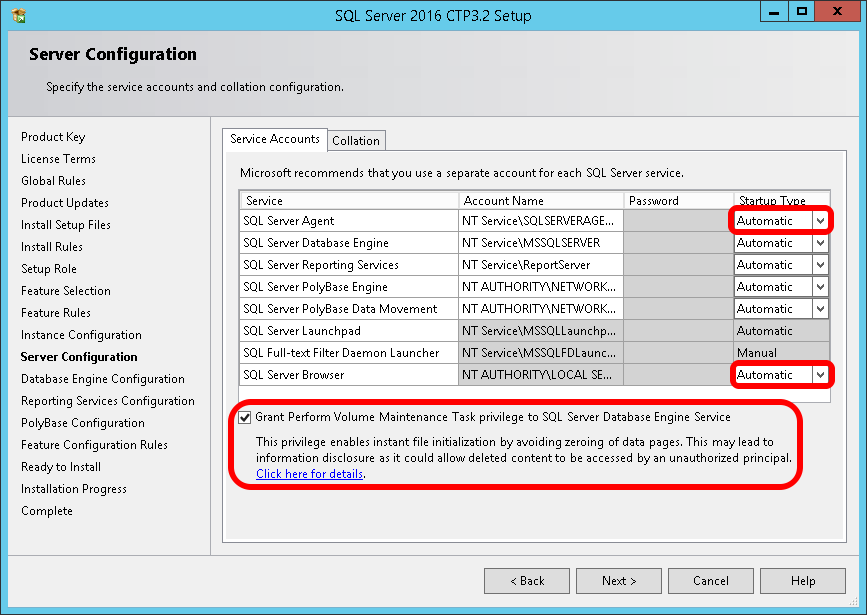The height and width of the screenshot is (615, 867).
Task: Open Startup Type dropdown for PolyBase Engine
Action: 821,287
